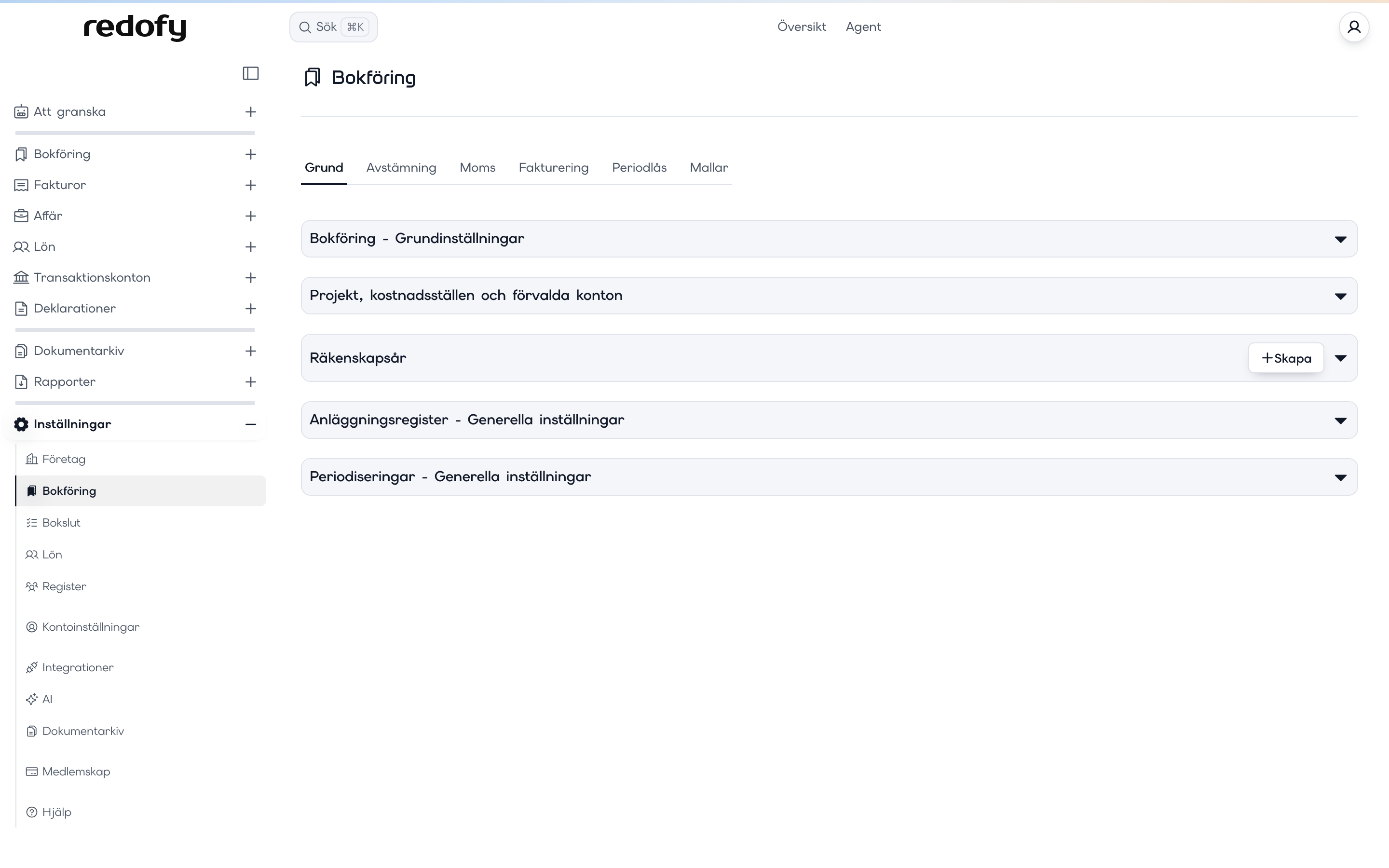The width and height of the screenshot is (1389, 868).
Task: Click the Hjälp question mark icon
Action: 31,813
